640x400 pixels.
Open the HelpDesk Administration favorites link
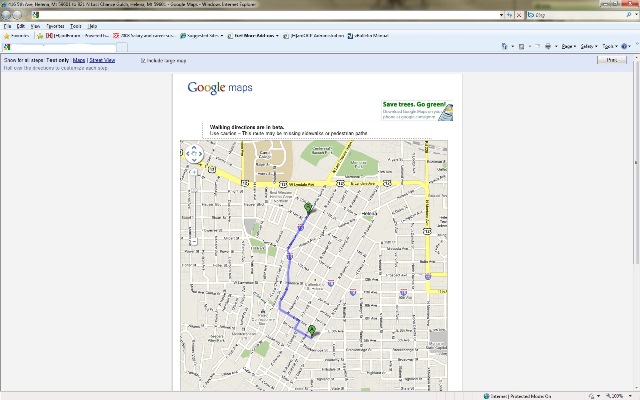313,36
